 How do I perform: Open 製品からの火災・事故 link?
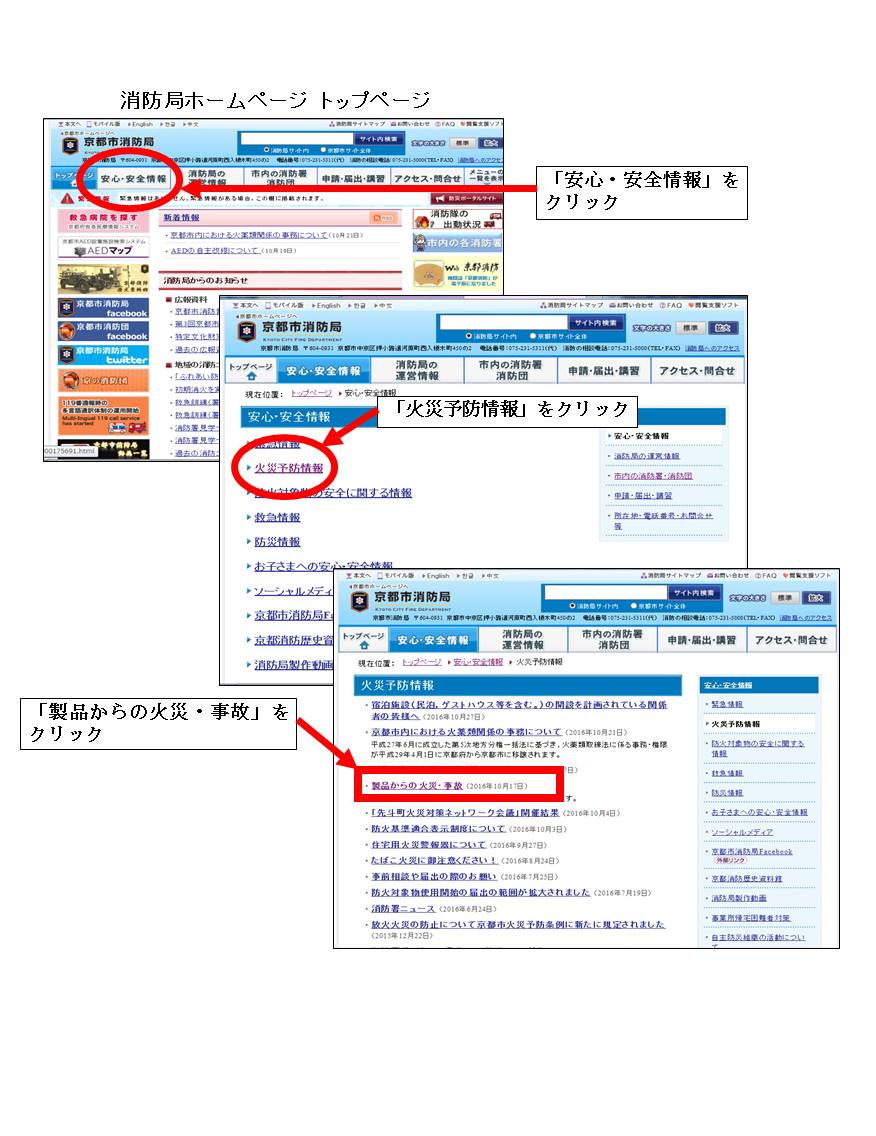point(417,785)
